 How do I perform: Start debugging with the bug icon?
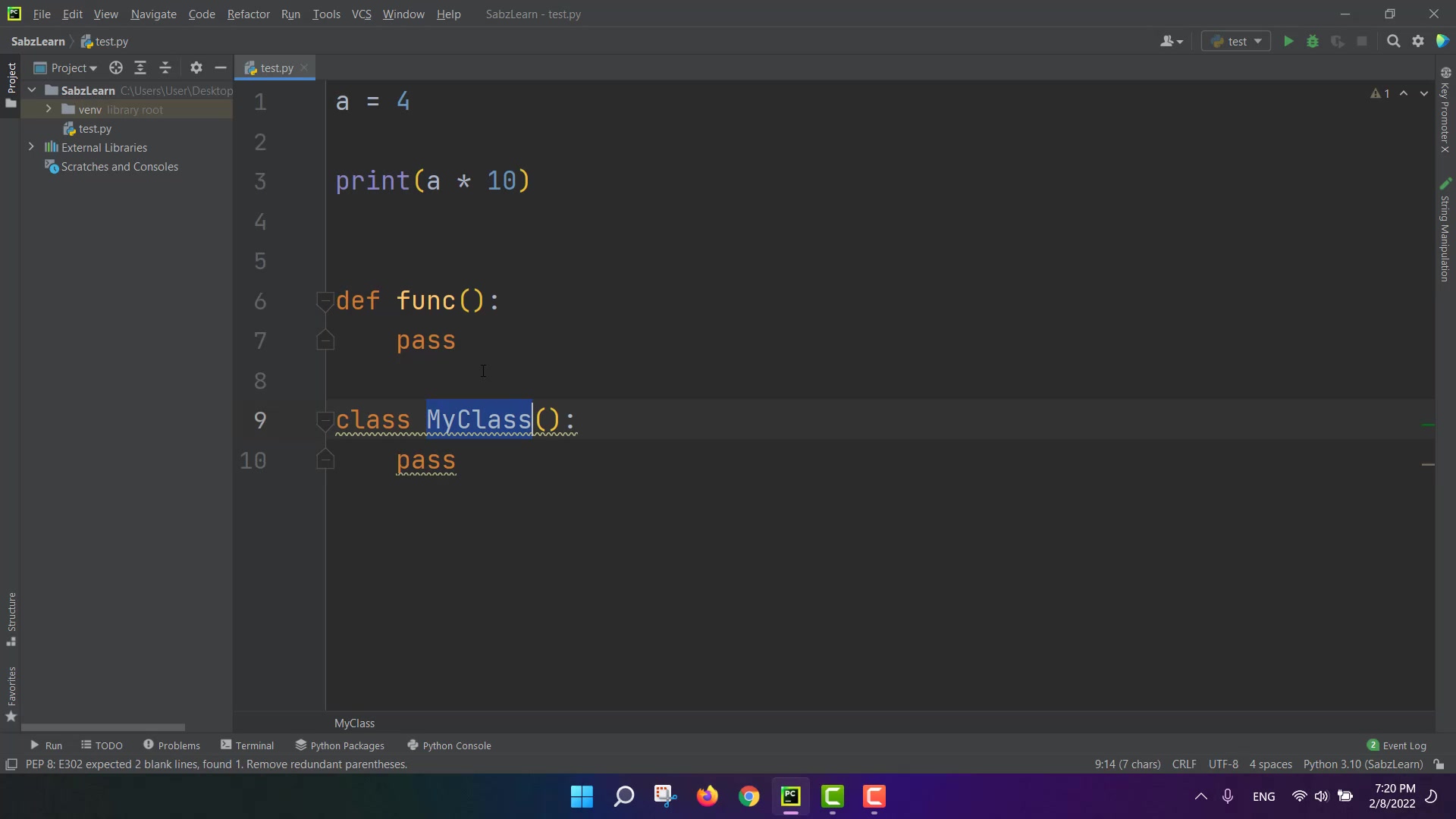pyautogui.click(x=1313, y=42)
